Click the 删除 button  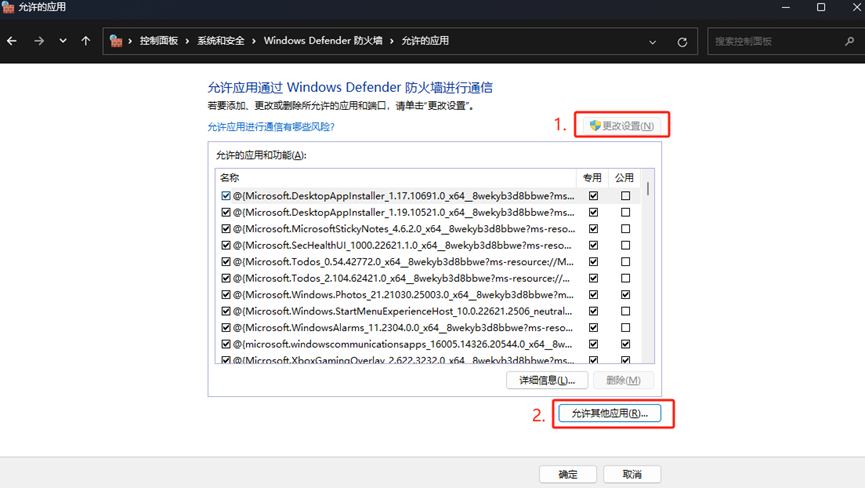[623, 380]
